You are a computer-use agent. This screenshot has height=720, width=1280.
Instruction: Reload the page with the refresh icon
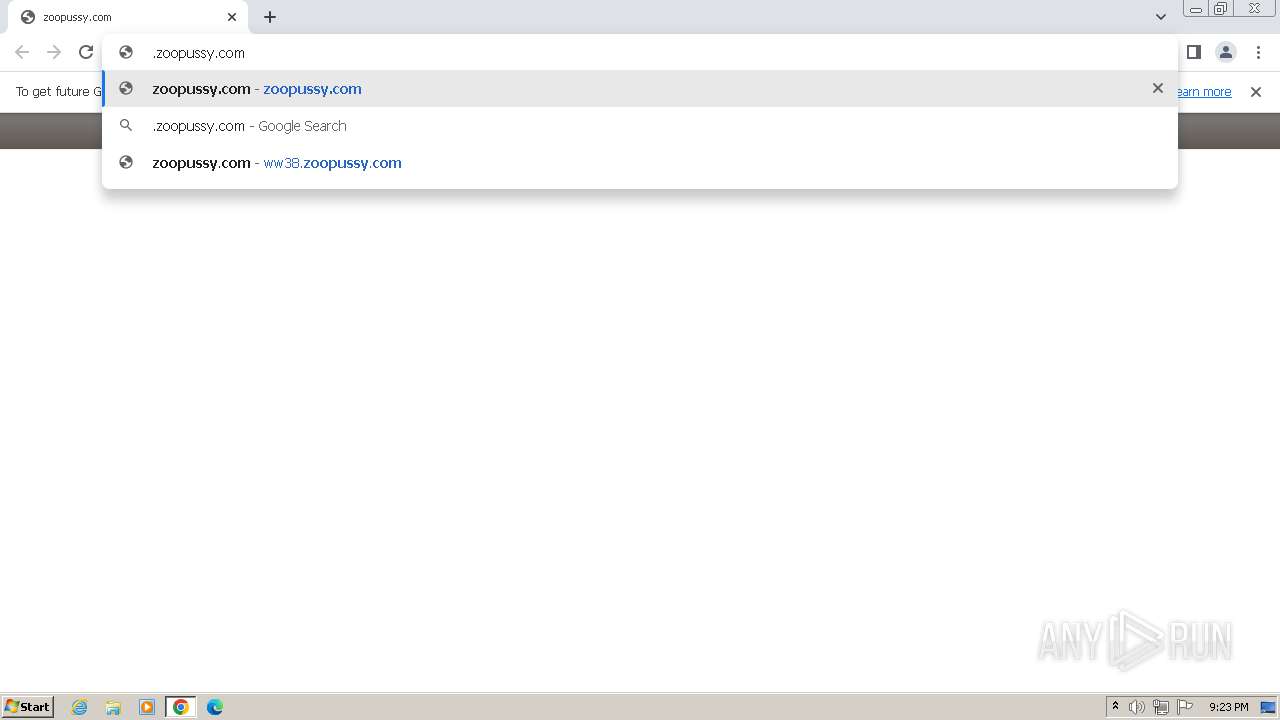pyautogui.click(x=86, y=52)
